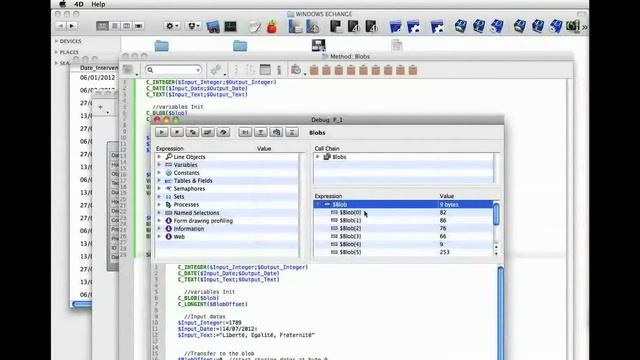
Task: Click the method editor search field
Action: [x=173, y=70]
